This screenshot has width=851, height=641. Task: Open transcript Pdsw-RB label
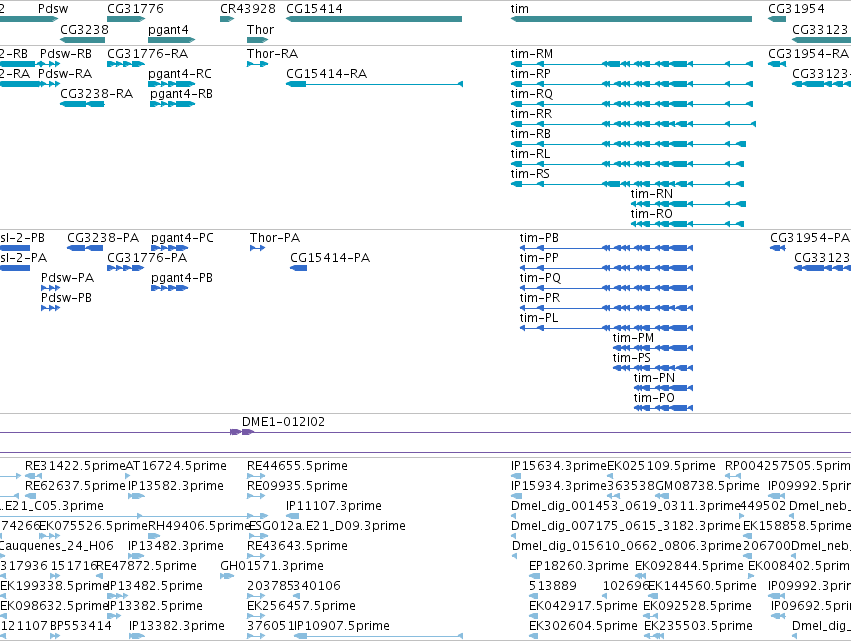pyautogui.click(x=66, y=54)
